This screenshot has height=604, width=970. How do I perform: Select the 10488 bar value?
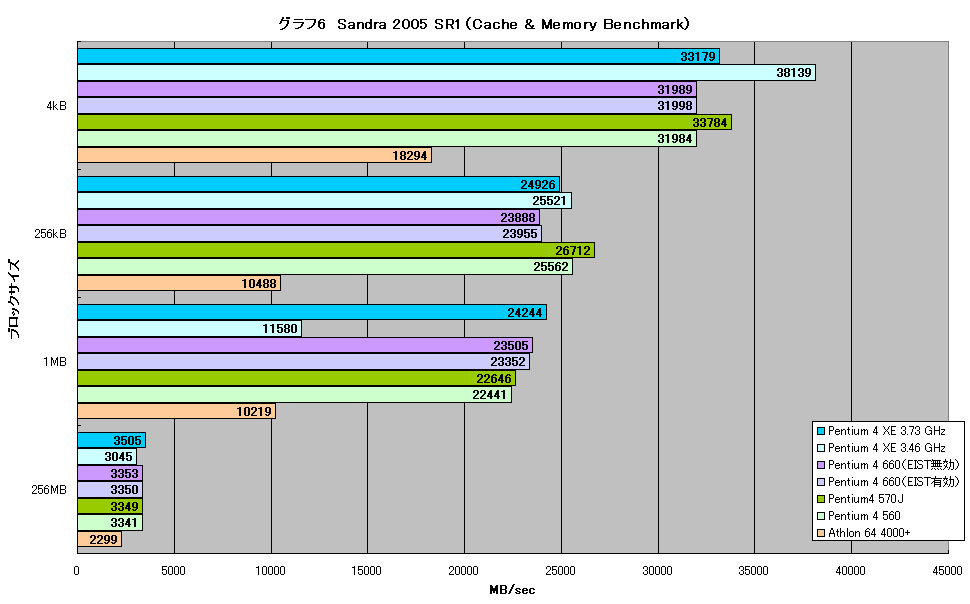[259, 283]
